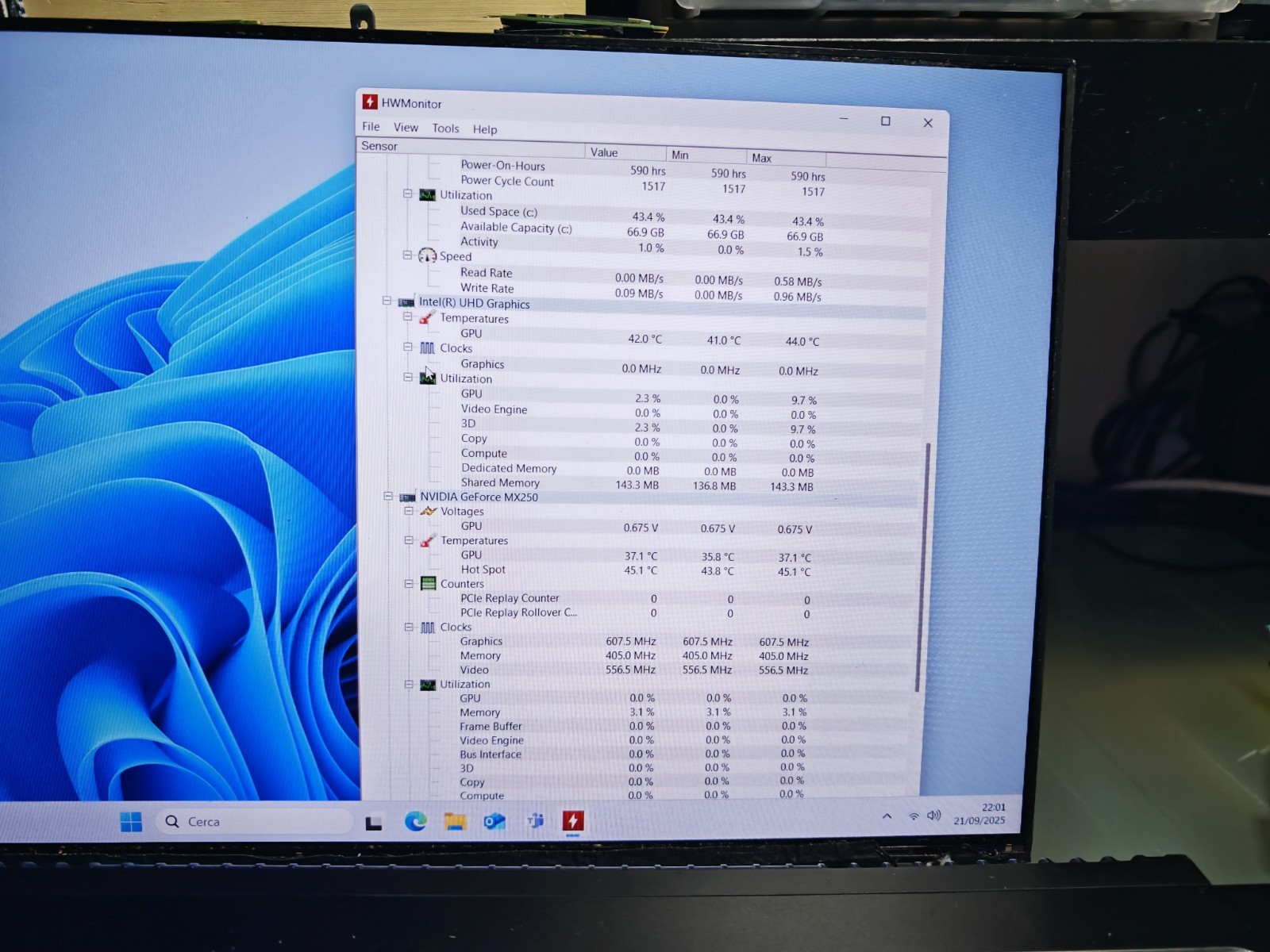Select the Bus Interface row
This screenshot has height=952, width=1270.
633,754
